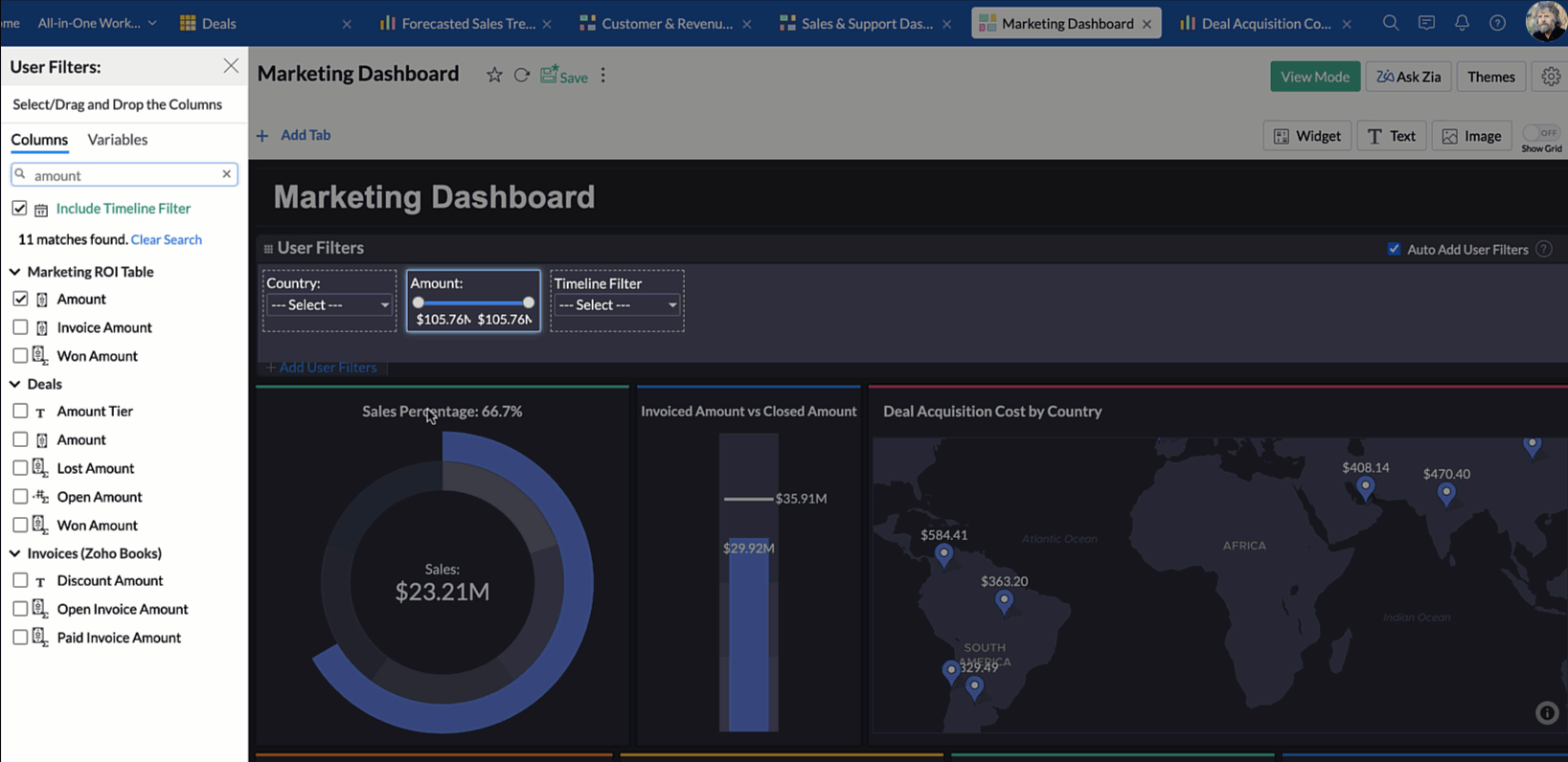Open the Country filter dropdown
The width and height of the screenshot is (1568, 762).
click(x=330, y=304)
